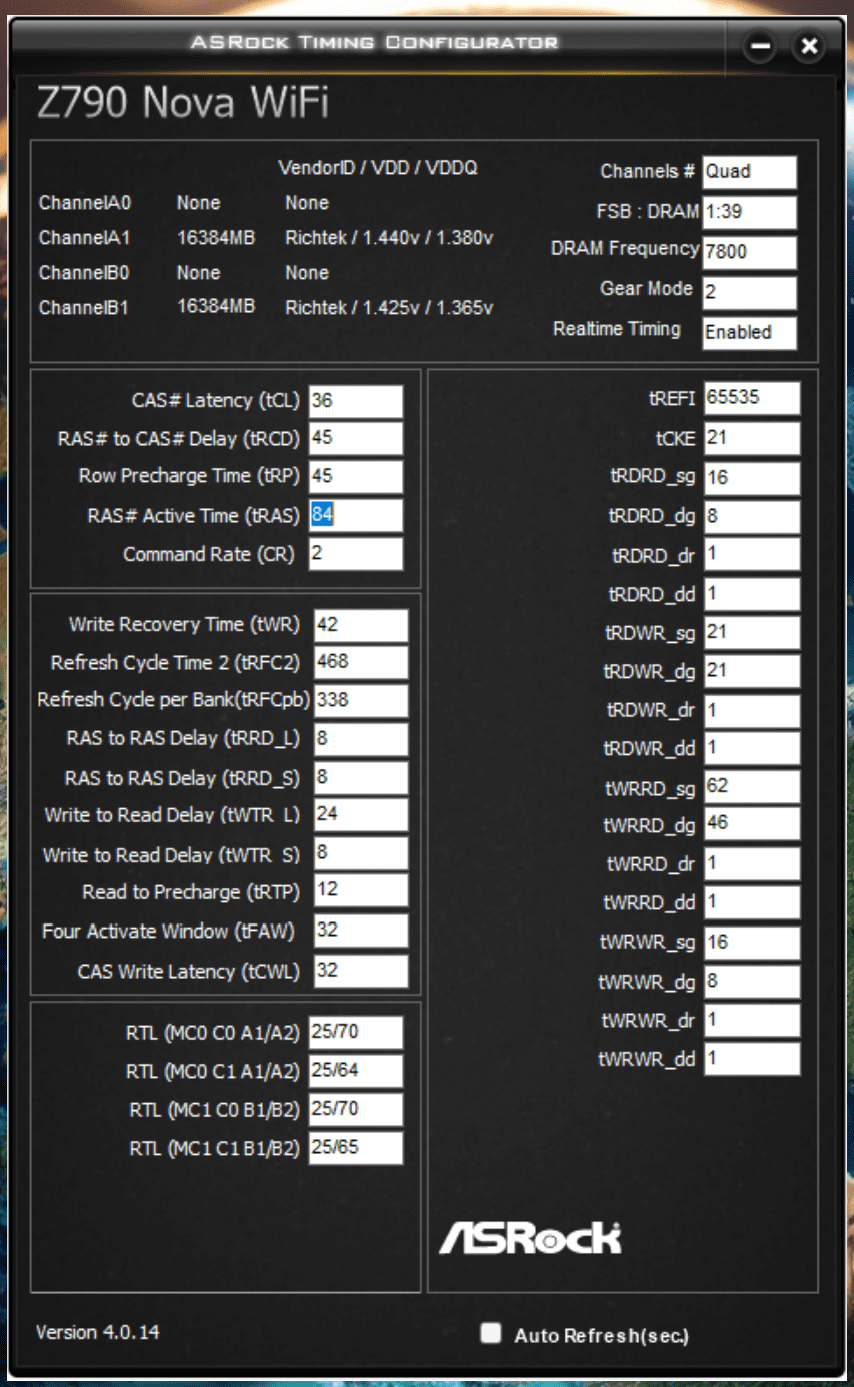The image size is (854, 1387).
Task: Click the tWTR_S value field
Action: click(360, 853)
